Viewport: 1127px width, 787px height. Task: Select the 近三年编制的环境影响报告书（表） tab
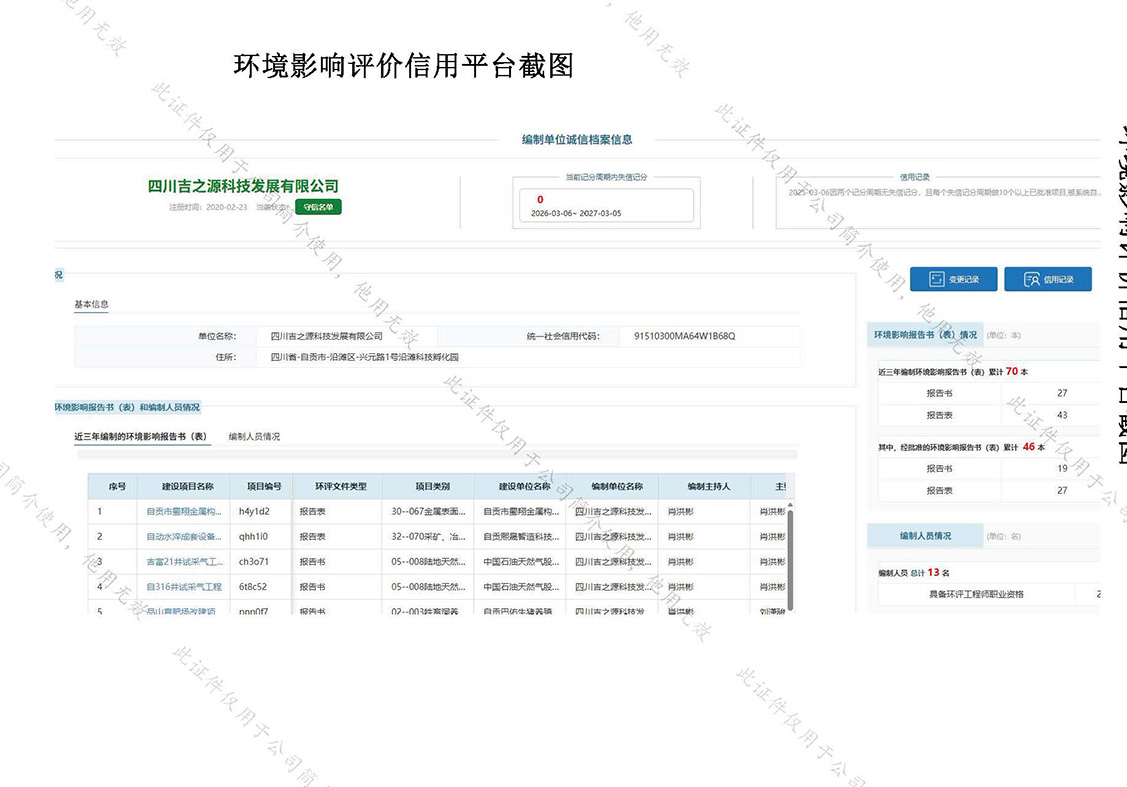(x=142, y=436)
